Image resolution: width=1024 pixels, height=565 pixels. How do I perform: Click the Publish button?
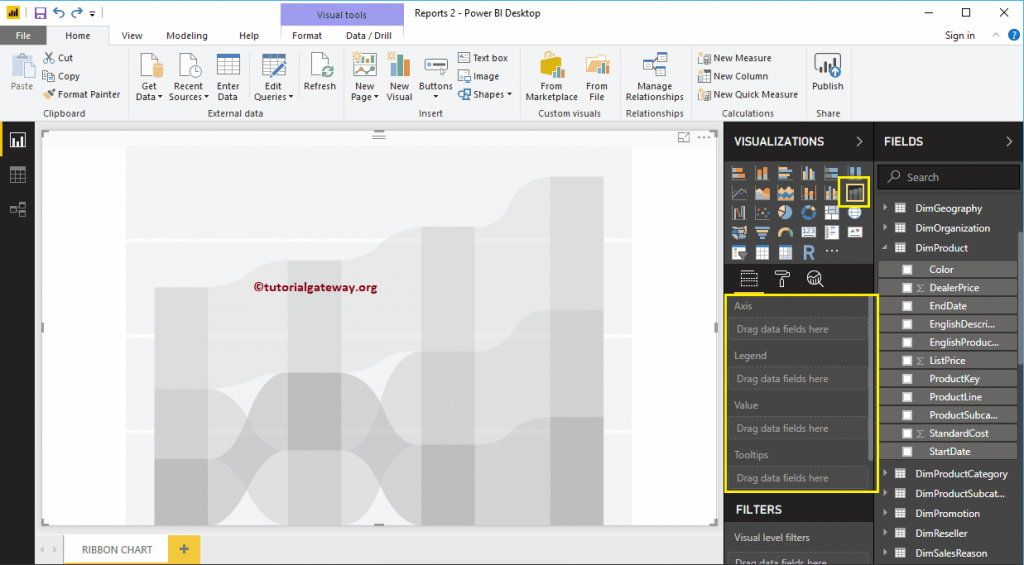[x=827, y=72]
